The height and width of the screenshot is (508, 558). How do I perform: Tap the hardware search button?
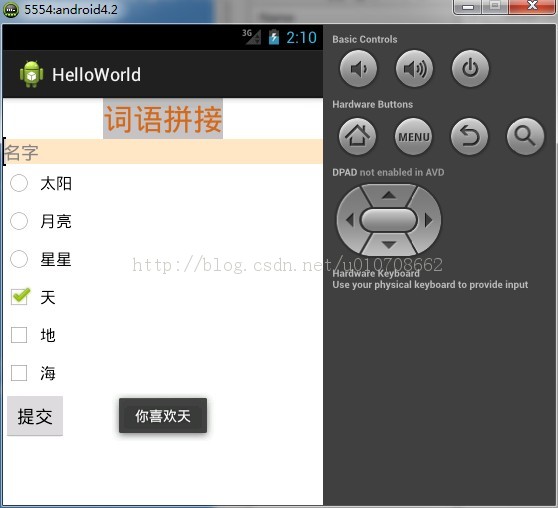[525, 136]
